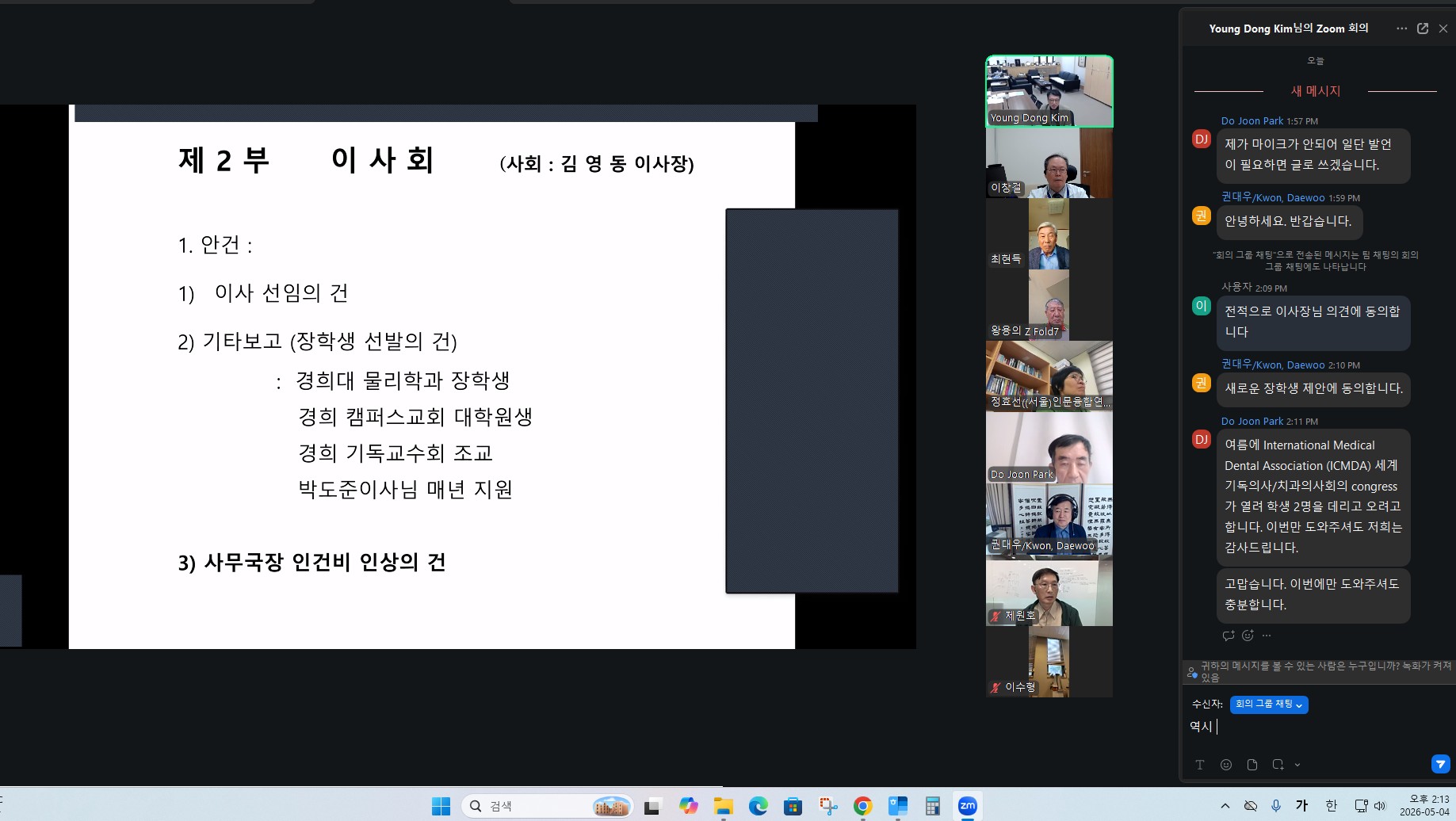The image size is (1456, 821).
Task: Click the DJ avatar on 1:57 message
Action: (1202, 139)
